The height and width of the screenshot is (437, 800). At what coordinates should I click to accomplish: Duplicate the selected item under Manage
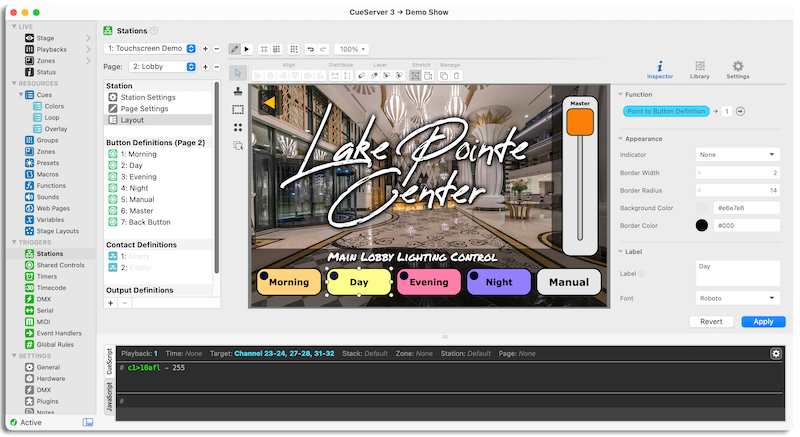[x=444, y=75]
